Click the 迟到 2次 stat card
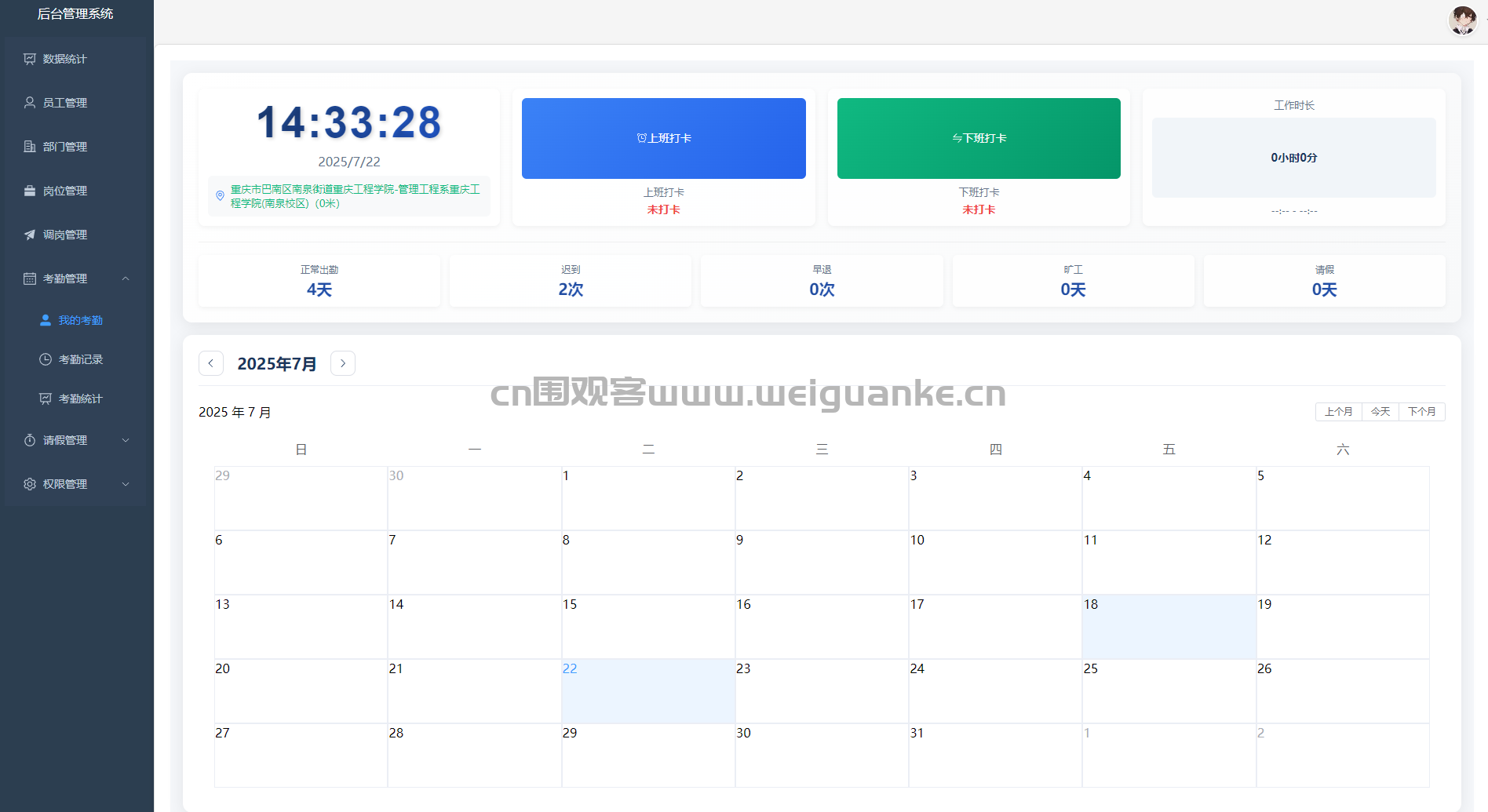 coord(571,281)
